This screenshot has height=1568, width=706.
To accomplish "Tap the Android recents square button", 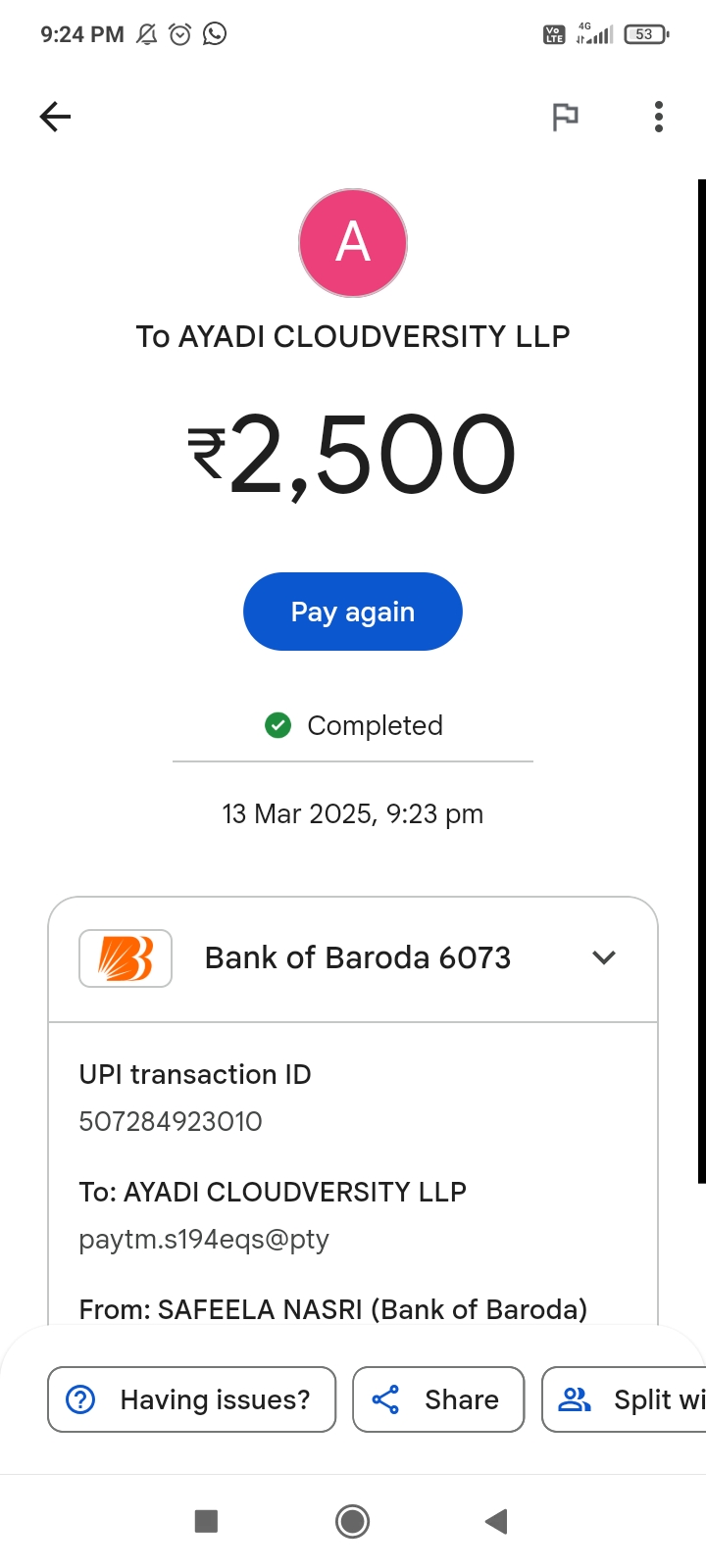I will [x=206, y=1521].
